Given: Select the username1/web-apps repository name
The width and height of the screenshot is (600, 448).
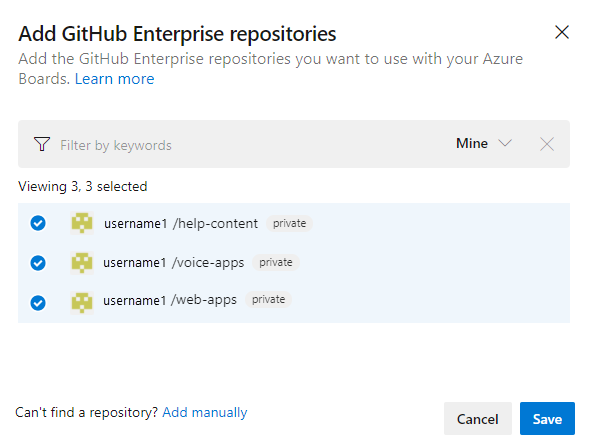Looking at the screenshot, I should [x=170, y=300].
